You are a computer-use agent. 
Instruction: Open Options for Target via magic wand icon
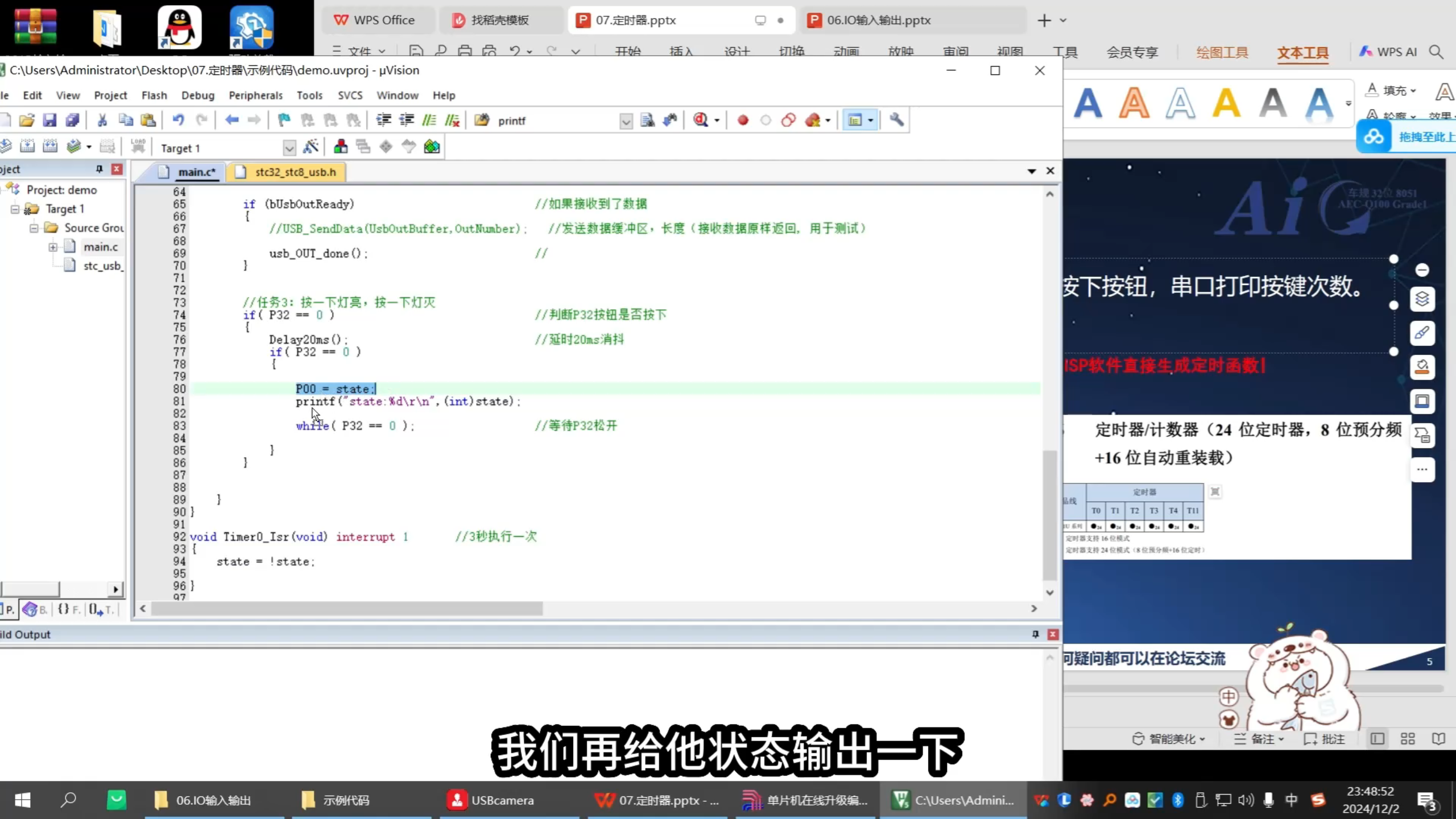point(311,146)
